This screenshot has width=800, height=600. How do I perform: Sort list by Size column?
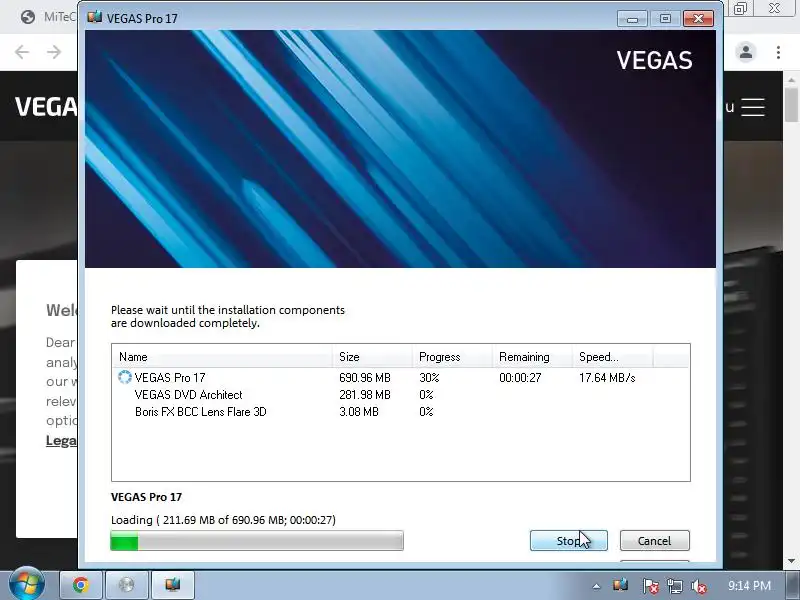click(x=372, y=357)
